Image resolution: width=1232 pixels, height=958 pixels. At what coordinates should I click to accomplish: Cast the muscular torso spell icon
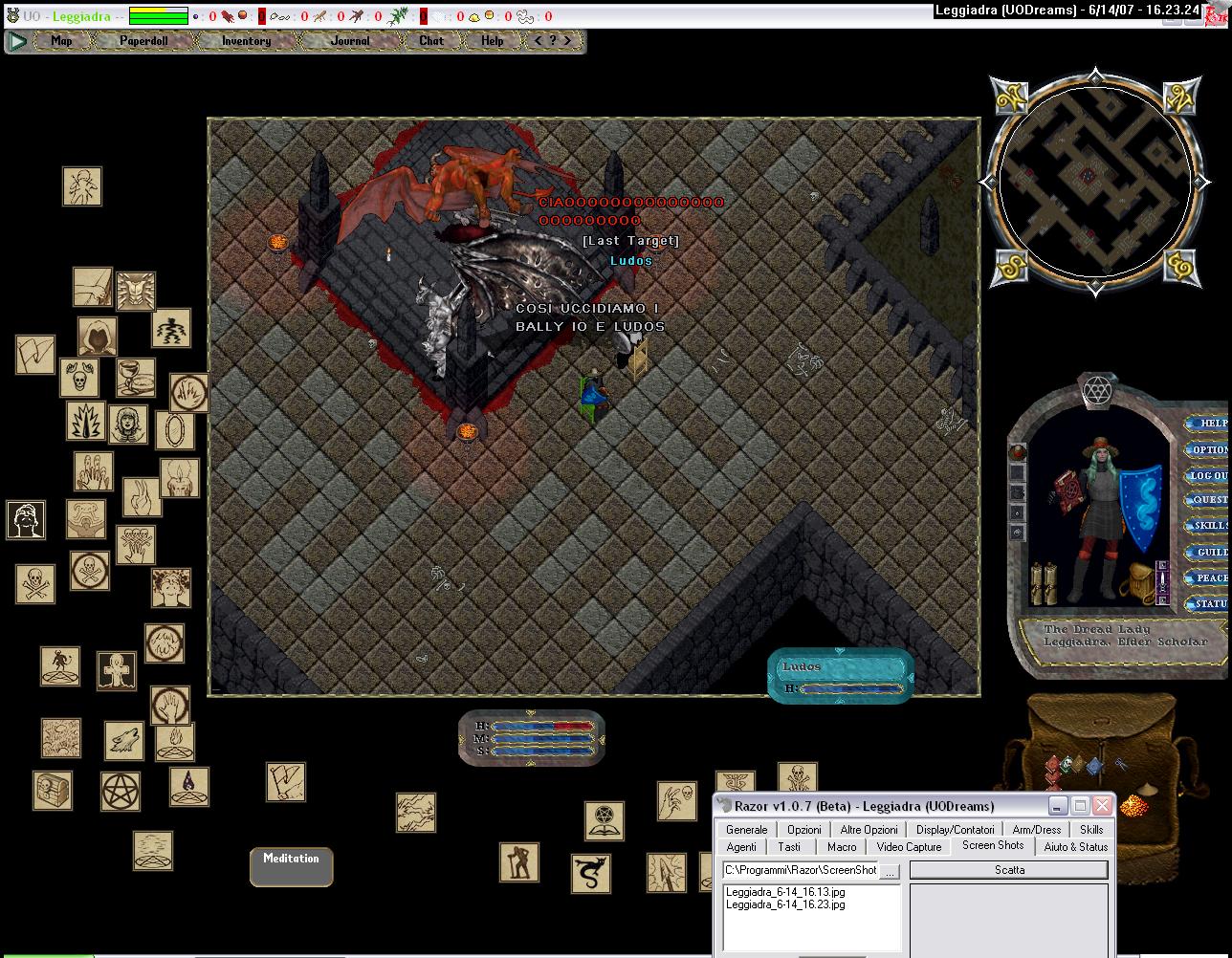pyautogui.click(x=86, y=518)
